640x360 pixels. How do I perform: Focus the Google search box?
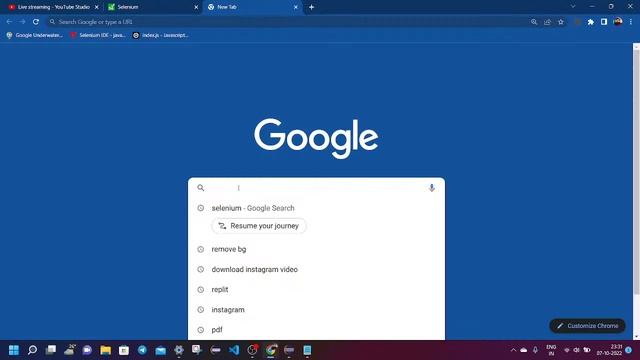click(x=316, y=188)
